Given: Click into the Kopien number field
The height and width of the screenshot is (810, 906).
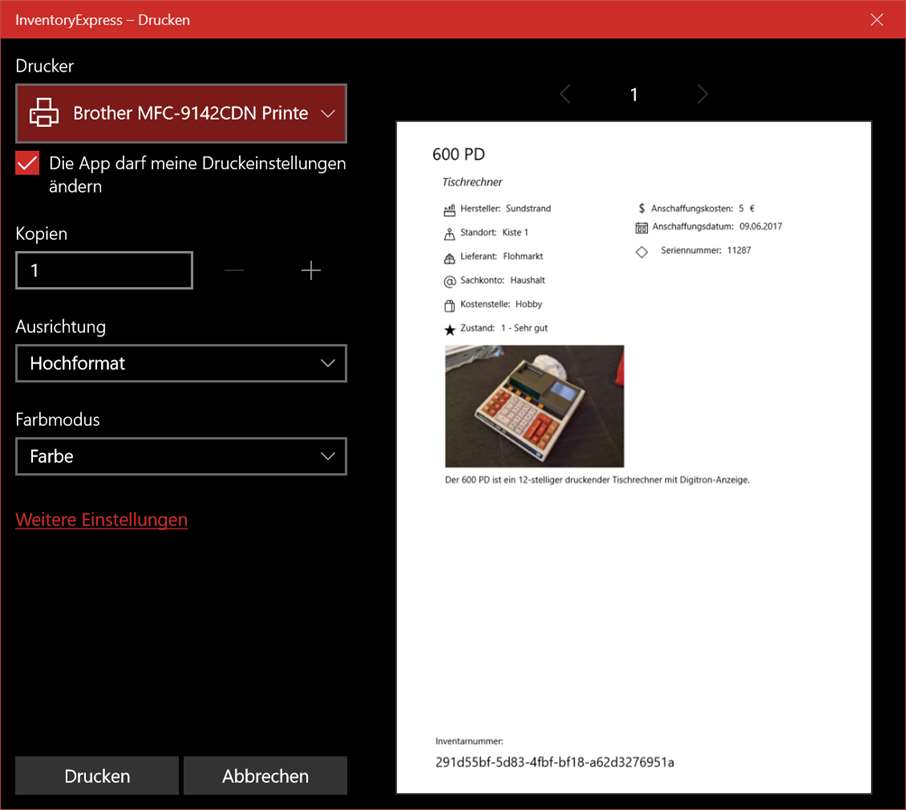Looking at the screenshot, I should (x=104, y=270).
